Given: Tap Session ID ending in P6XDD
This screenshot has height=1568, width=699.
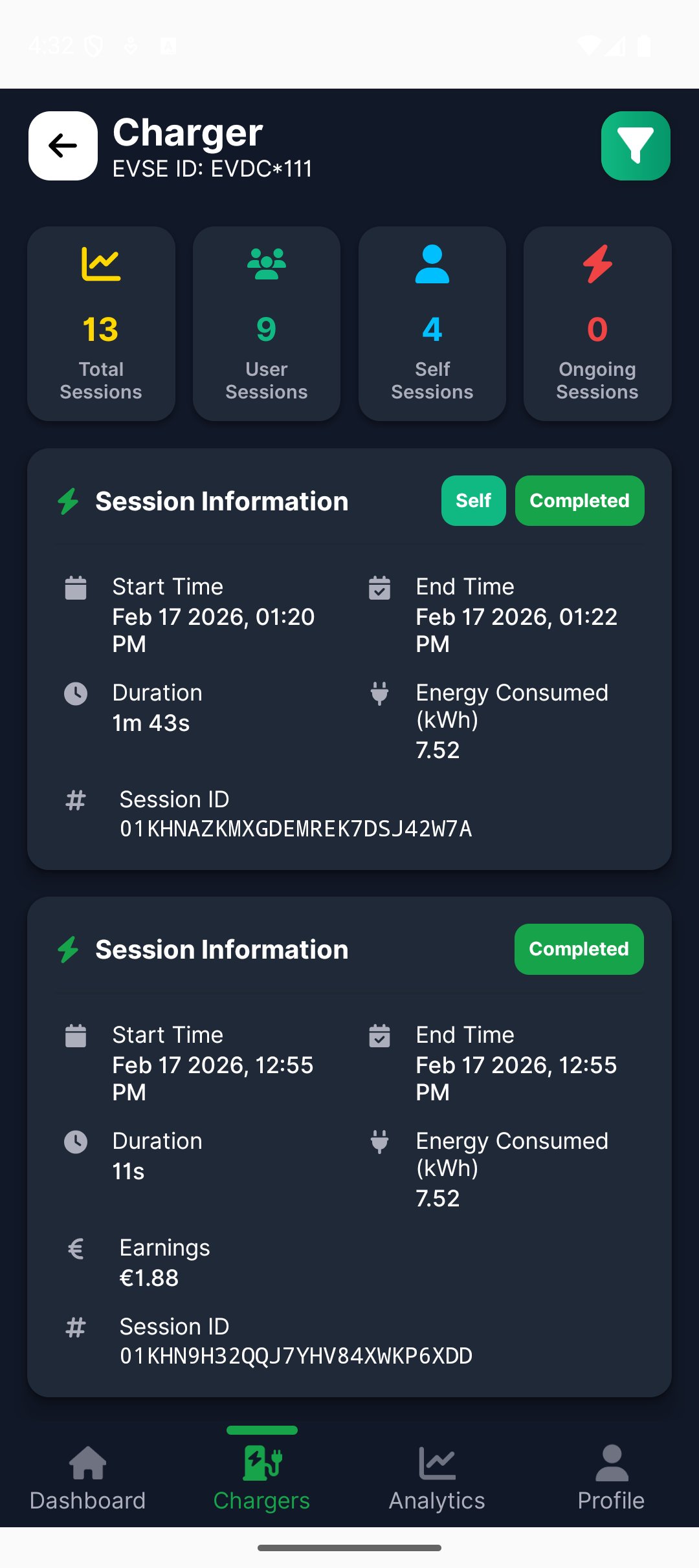Looking at the screenshot, I should (x=296, y=1356).
